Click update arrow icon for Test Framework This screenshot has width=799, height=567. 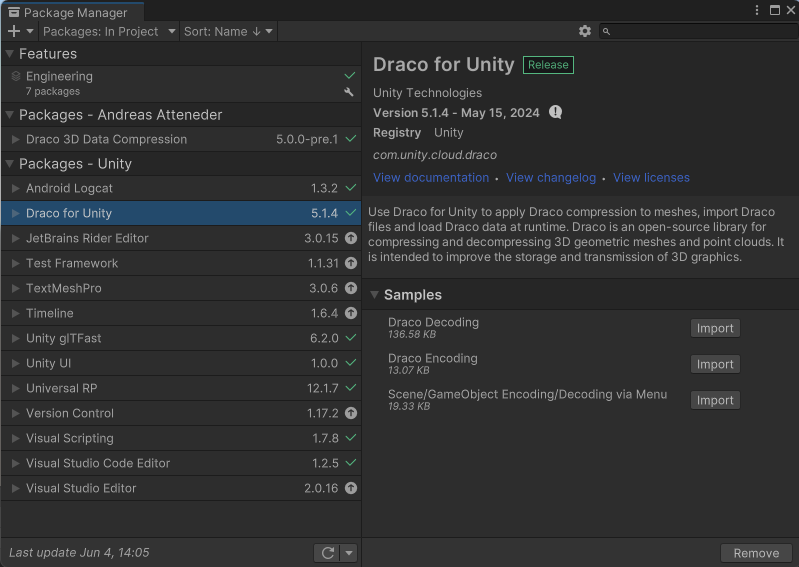pos(351,263)
